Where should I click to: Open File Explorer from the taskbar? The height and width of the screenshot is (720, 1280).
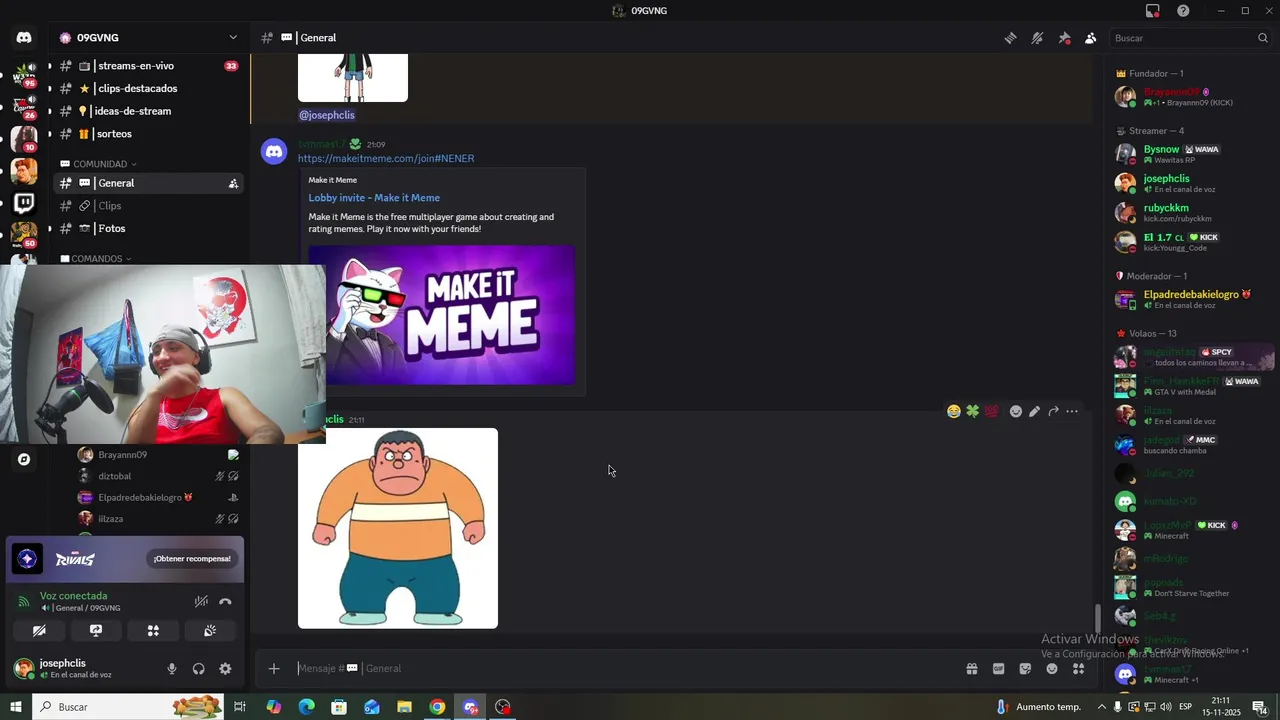pos(404,707)
